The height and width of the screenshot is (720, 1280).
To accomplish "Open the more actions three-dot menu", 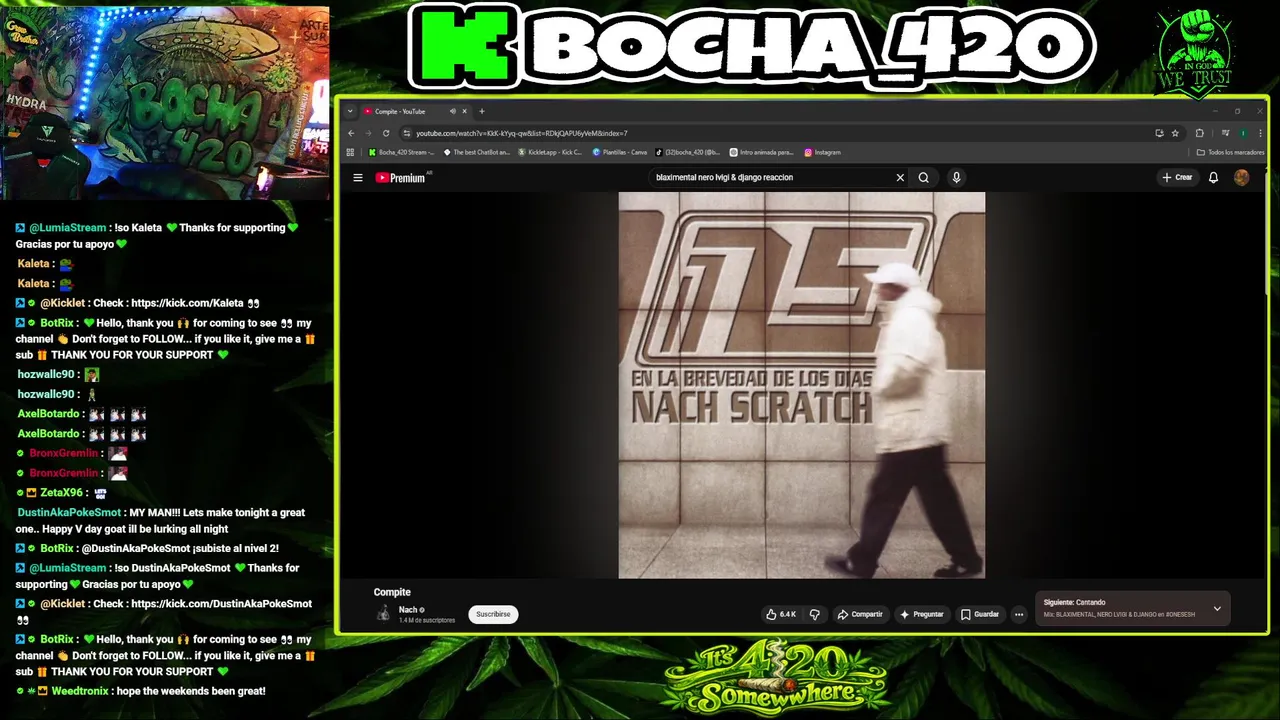I will click(1019, 614).
